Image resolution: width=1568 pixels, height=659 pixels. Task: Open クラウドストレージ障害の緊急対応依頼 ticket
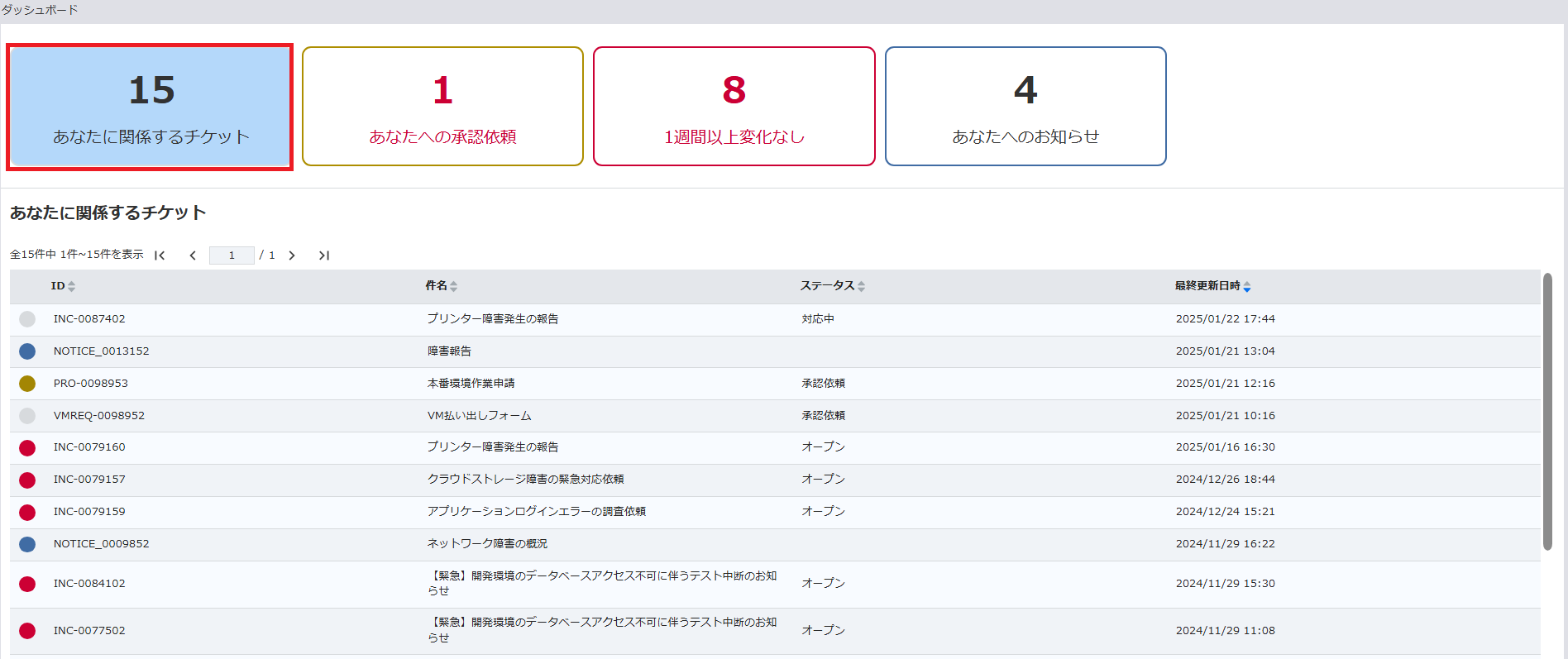tap(525, 480)
